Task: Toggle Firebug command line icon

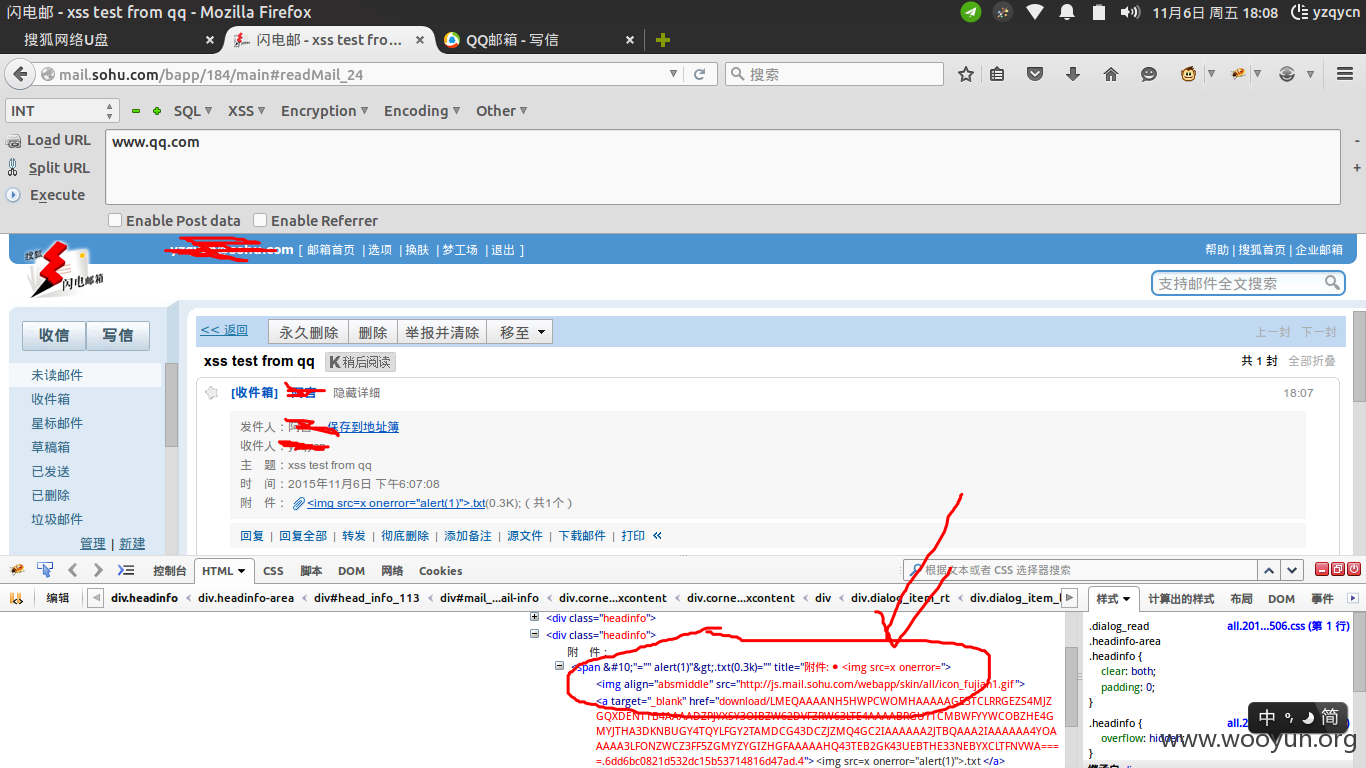Action: coord(125,570)
